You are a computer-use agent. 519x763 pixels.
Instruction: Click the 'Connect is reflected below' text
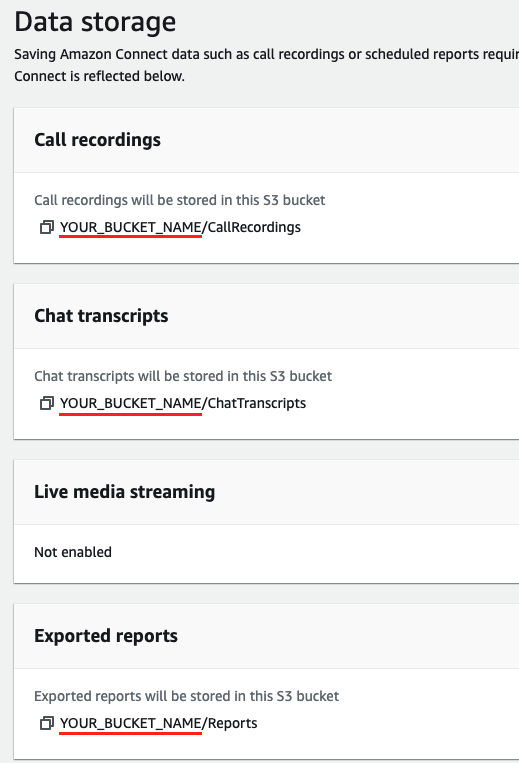[99, 76]
